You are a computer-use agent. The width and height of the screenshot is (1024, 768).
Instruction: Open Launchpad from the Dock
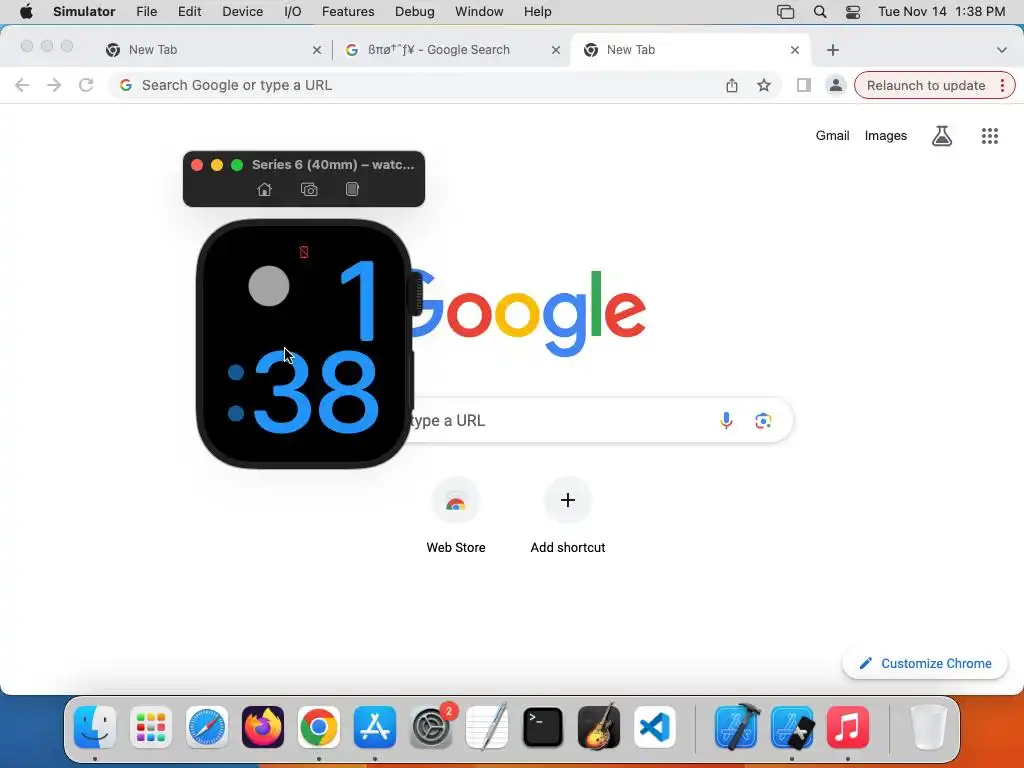click(x=151, y=727)
